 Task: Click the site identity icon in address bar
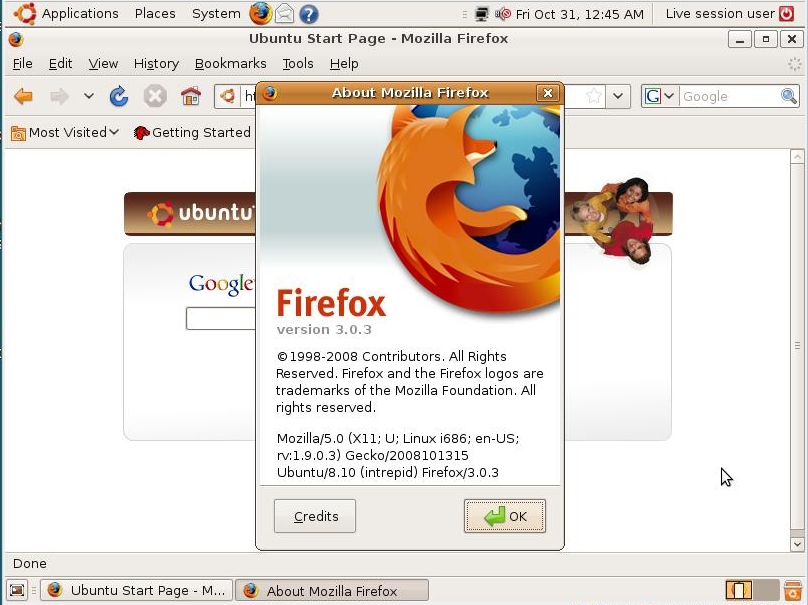[228, 96]
